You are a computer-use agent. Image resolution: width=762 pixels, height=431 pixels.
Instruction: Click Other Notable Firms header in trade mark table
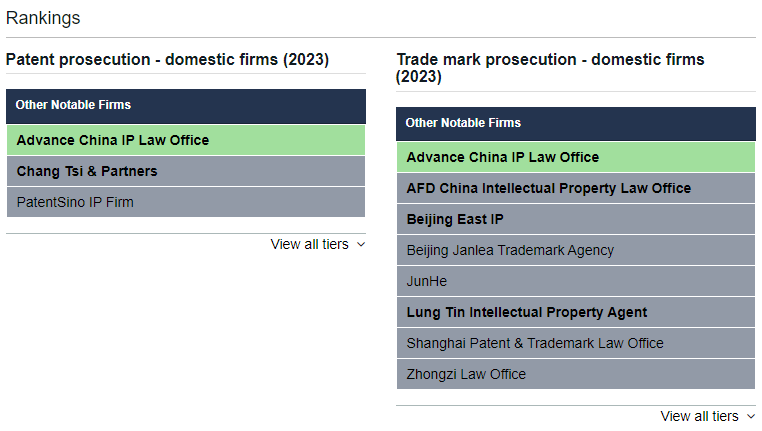click(463, 123)
